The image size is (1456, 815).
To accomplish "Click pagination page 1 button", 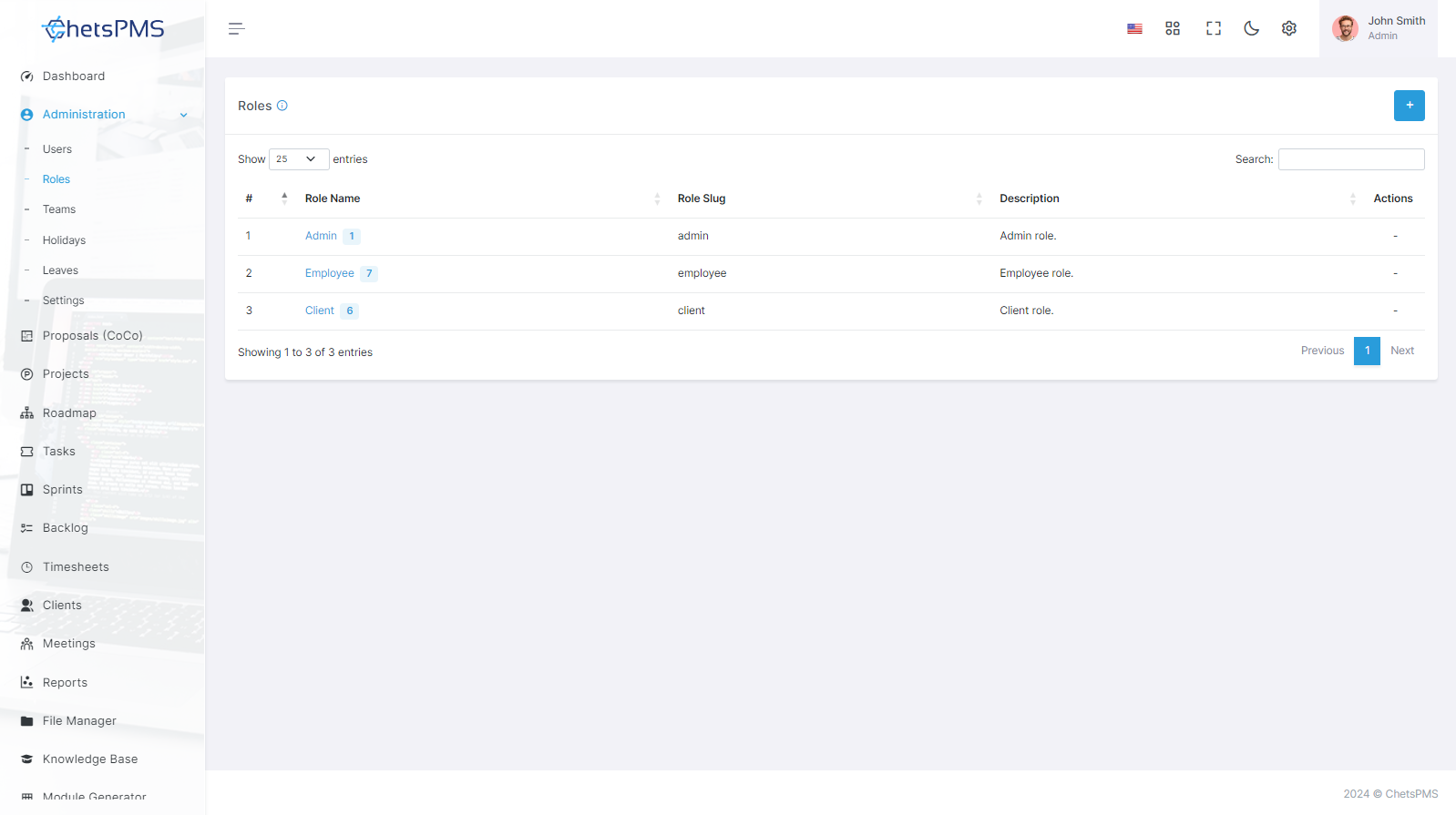I will [1367, 351].
